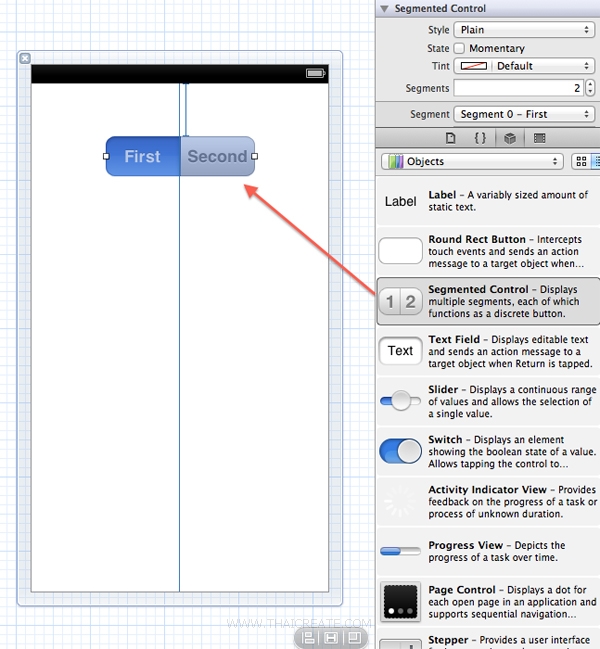This screenshot has height=649, width=600.
Task: Click the Segments number field
Action: tap(519, 88)
